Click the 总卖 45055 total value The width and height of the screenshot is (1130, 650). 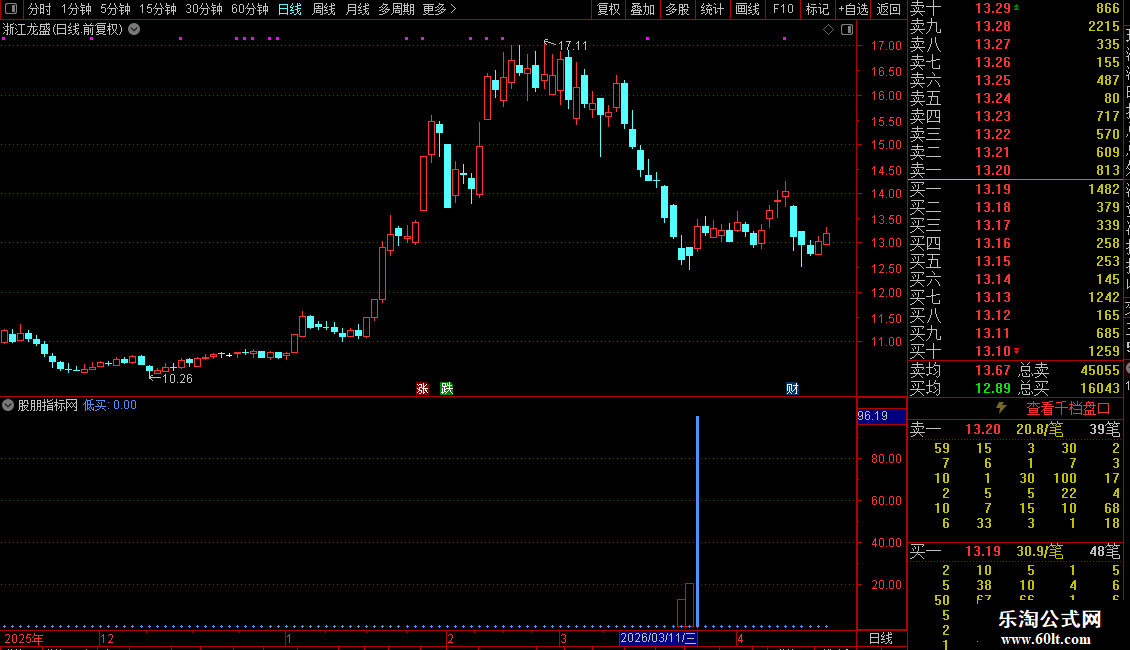pyautogui.click(x=1069, y=370)
